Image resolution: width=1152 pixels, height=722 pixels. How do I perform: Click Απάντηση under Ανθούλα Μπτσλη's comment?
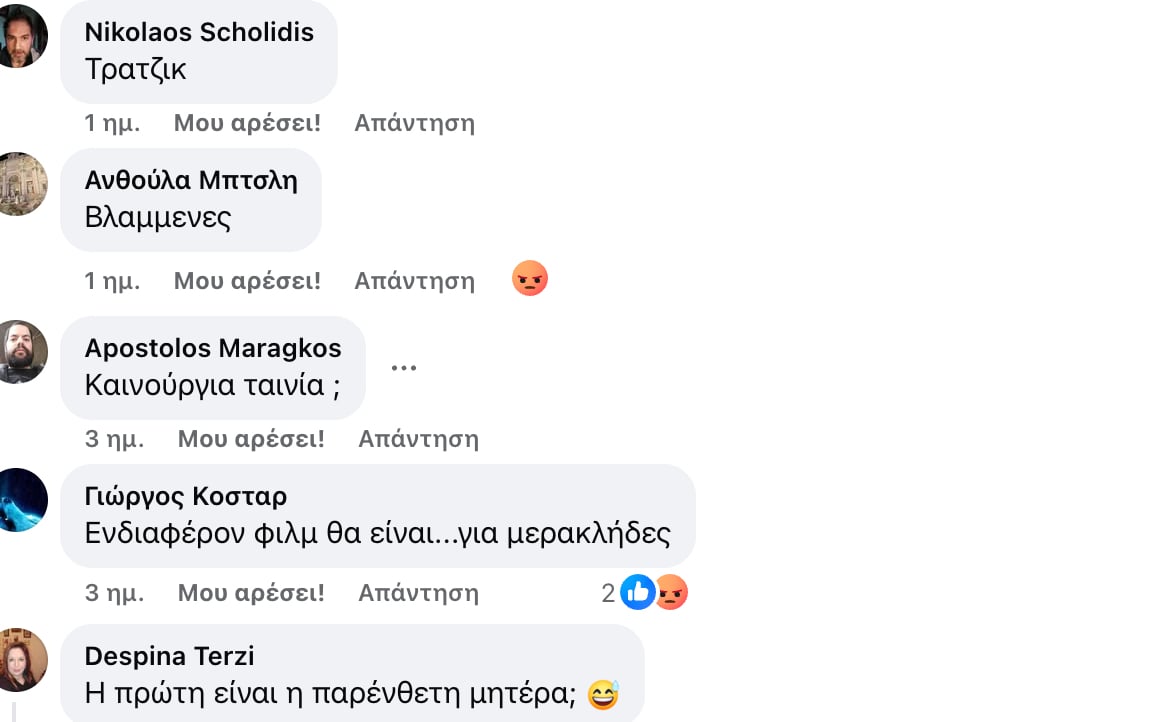[x=414, y=281]
